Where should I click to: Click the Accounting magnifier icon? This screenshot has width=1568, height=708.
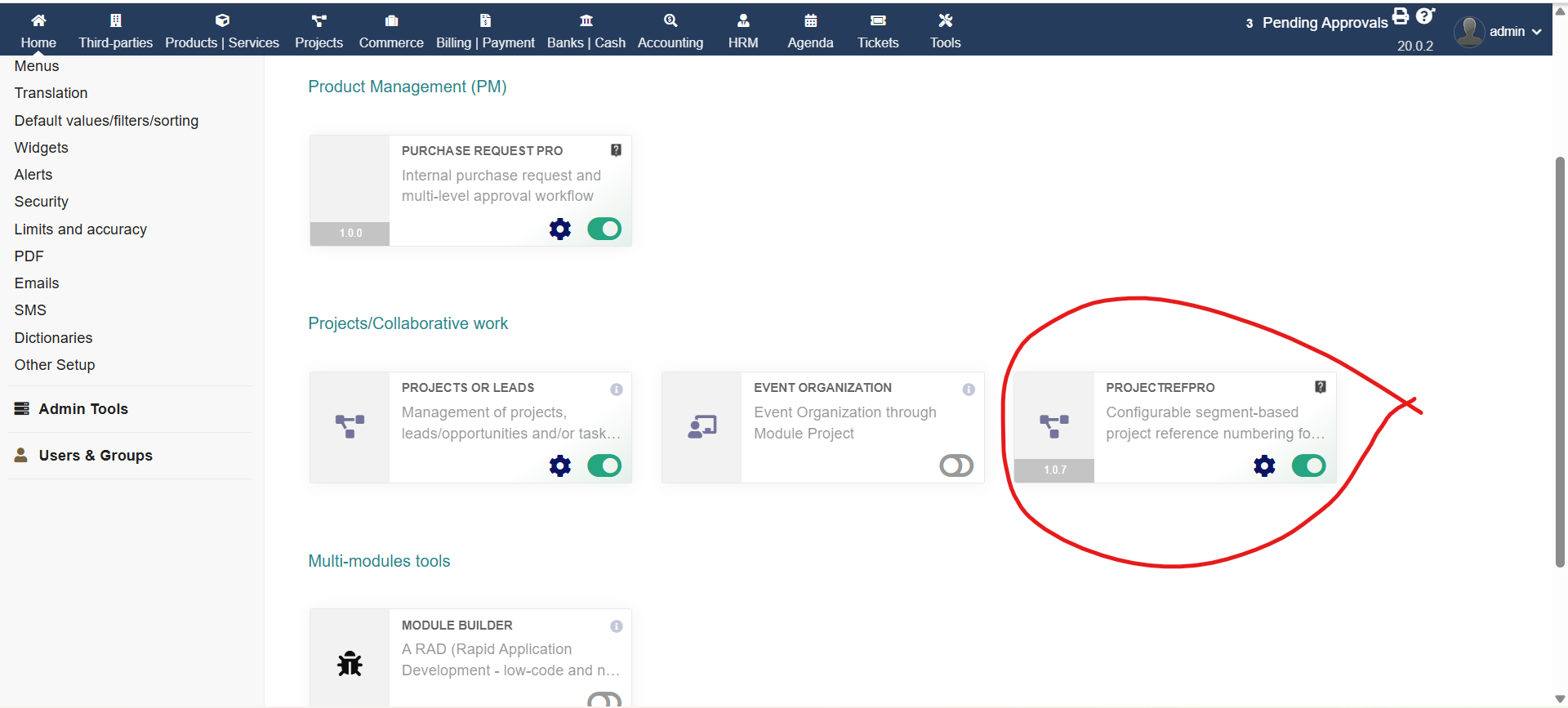click(670, 20)
